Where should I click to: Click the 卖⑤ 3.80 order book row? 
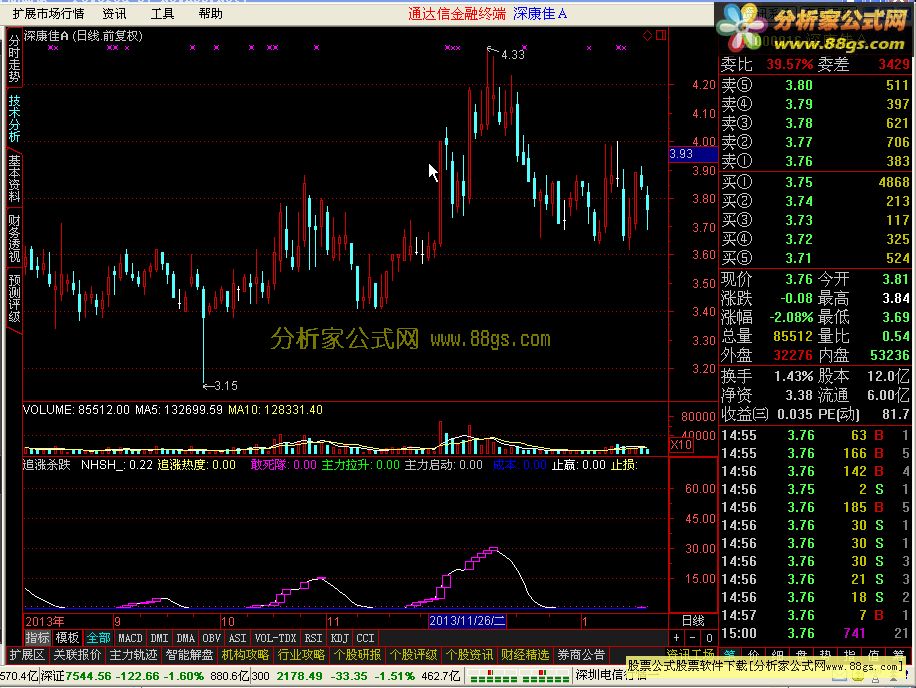tap(815, 85)
